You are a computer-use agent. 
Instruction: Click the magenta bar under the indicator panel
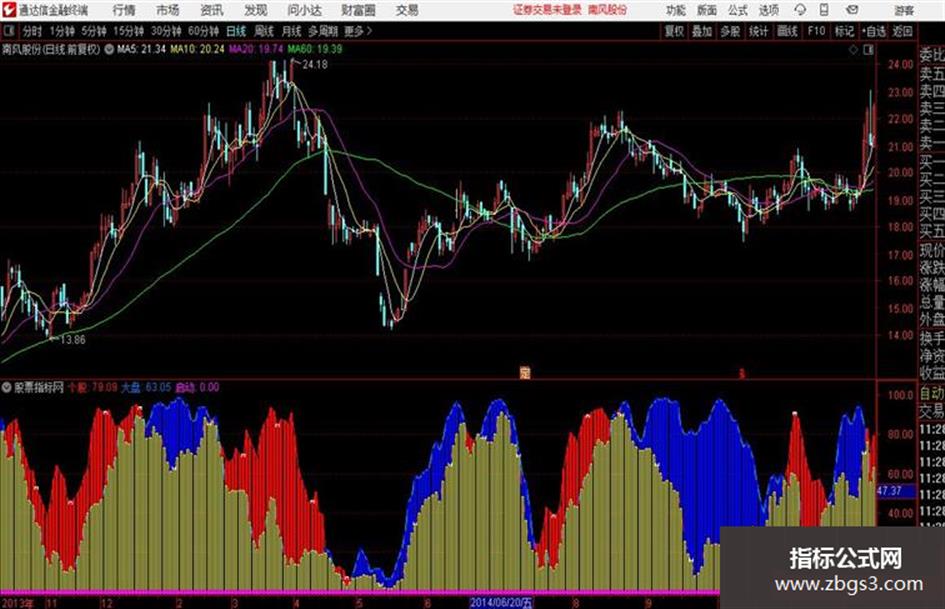click(x=360, y=593)
